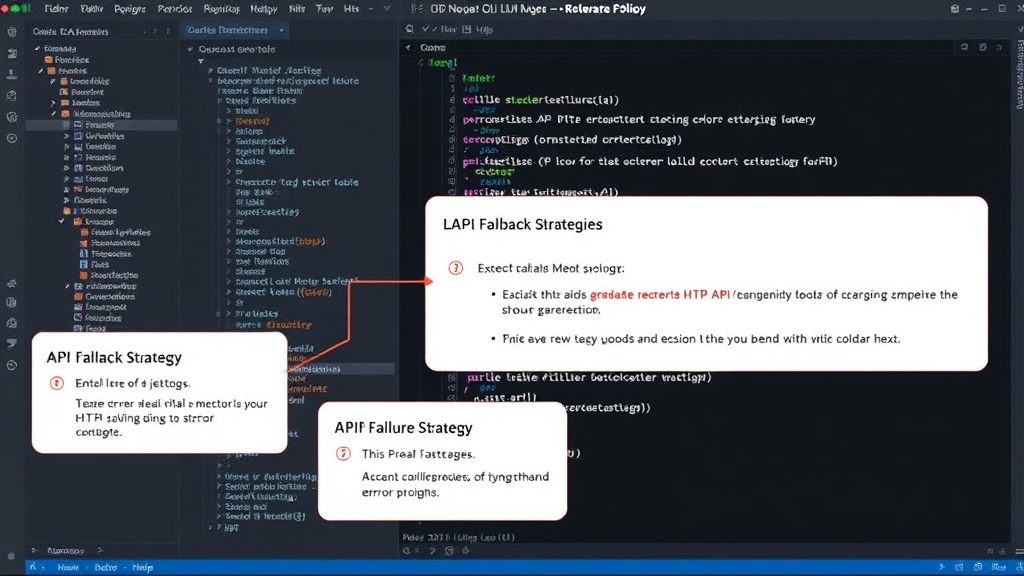
Task: Click the lock icon at activity bar bottom
Action: [x=11, y=556]
